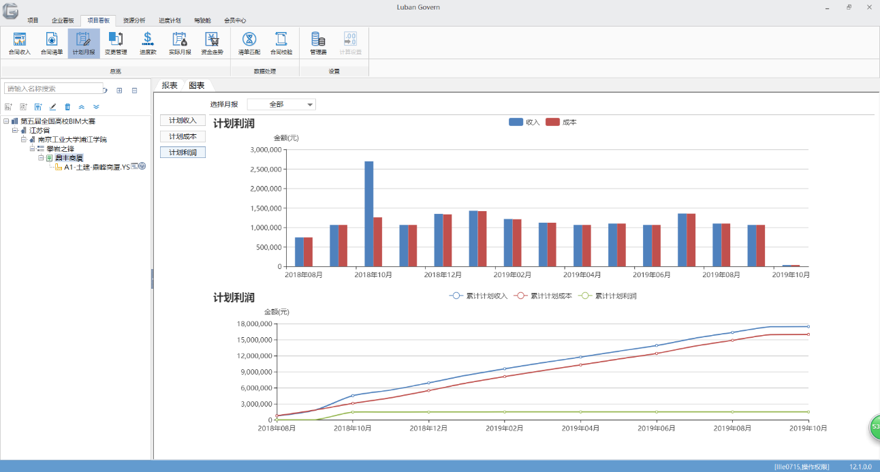Toggle 累计计划利润 legend in line chart

click(607, 296)
